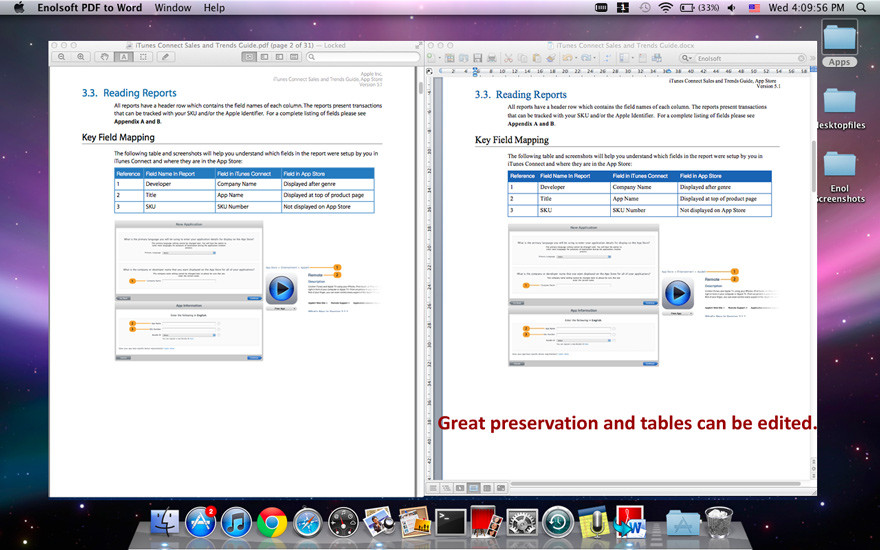Open the Sidebar options dropdown arrow
The image size is (880, 550).
(632, 58)
